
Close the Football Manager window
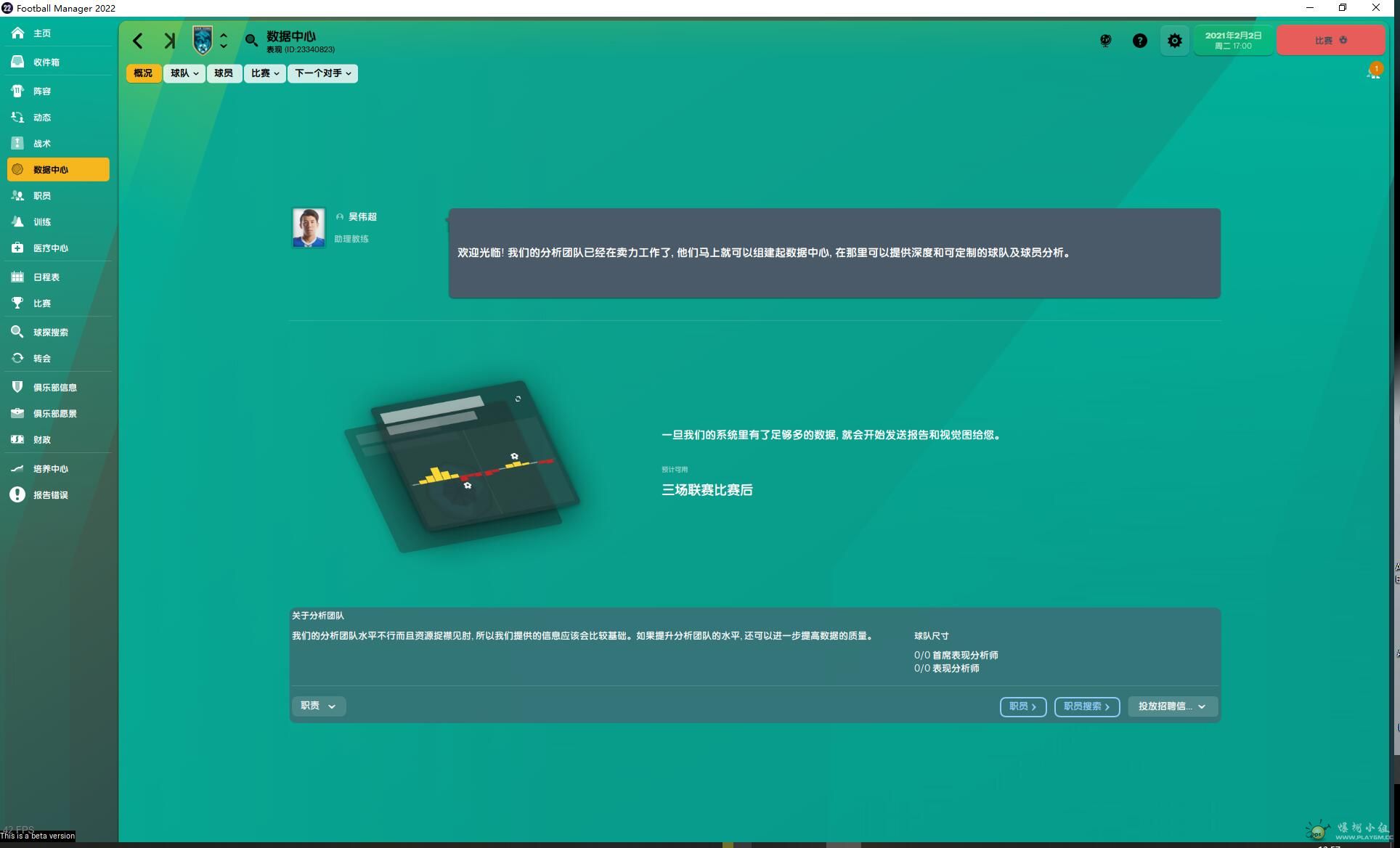tap(1376, 8)
